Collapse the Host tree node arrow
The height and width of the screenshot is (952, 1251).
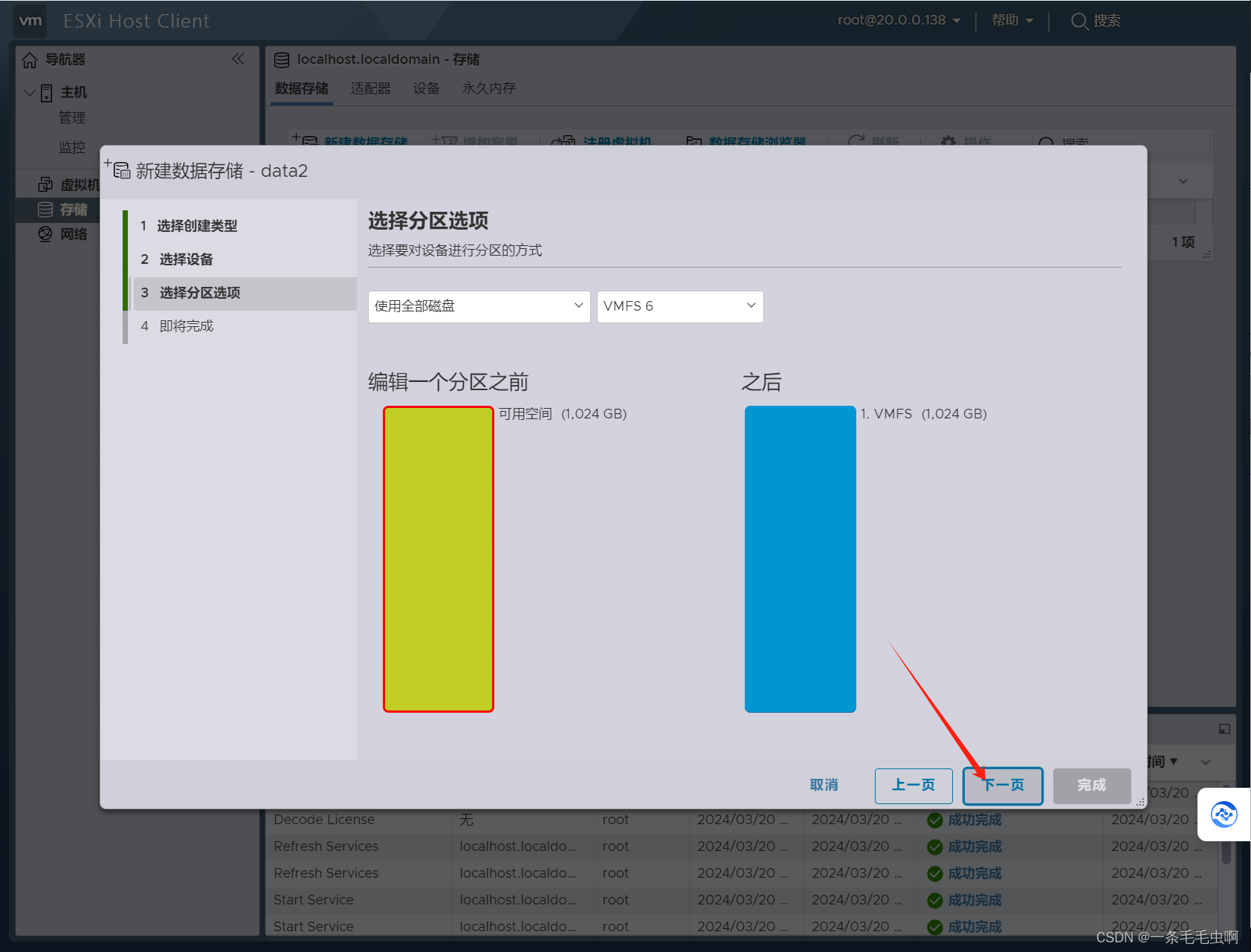(30, 92)
